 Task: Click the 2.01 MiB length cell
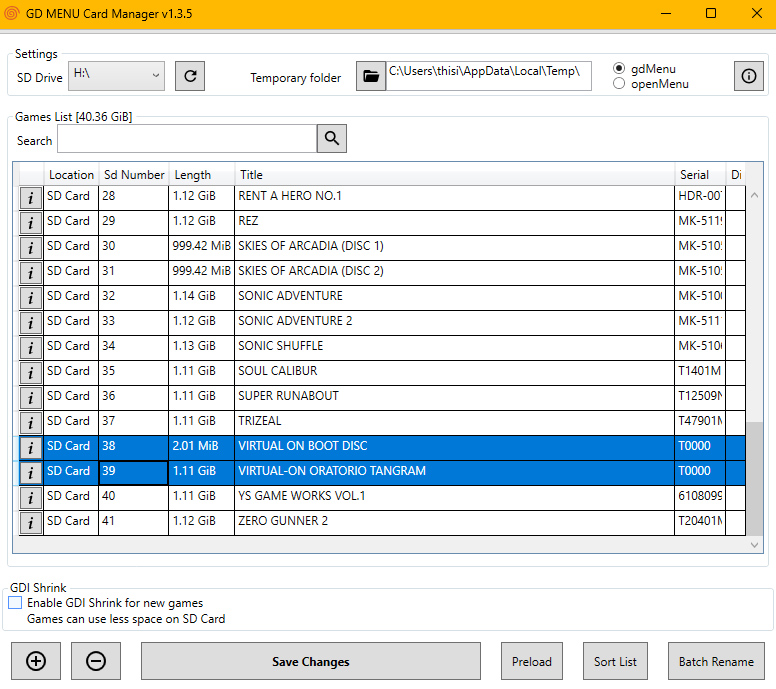(201, 448)
